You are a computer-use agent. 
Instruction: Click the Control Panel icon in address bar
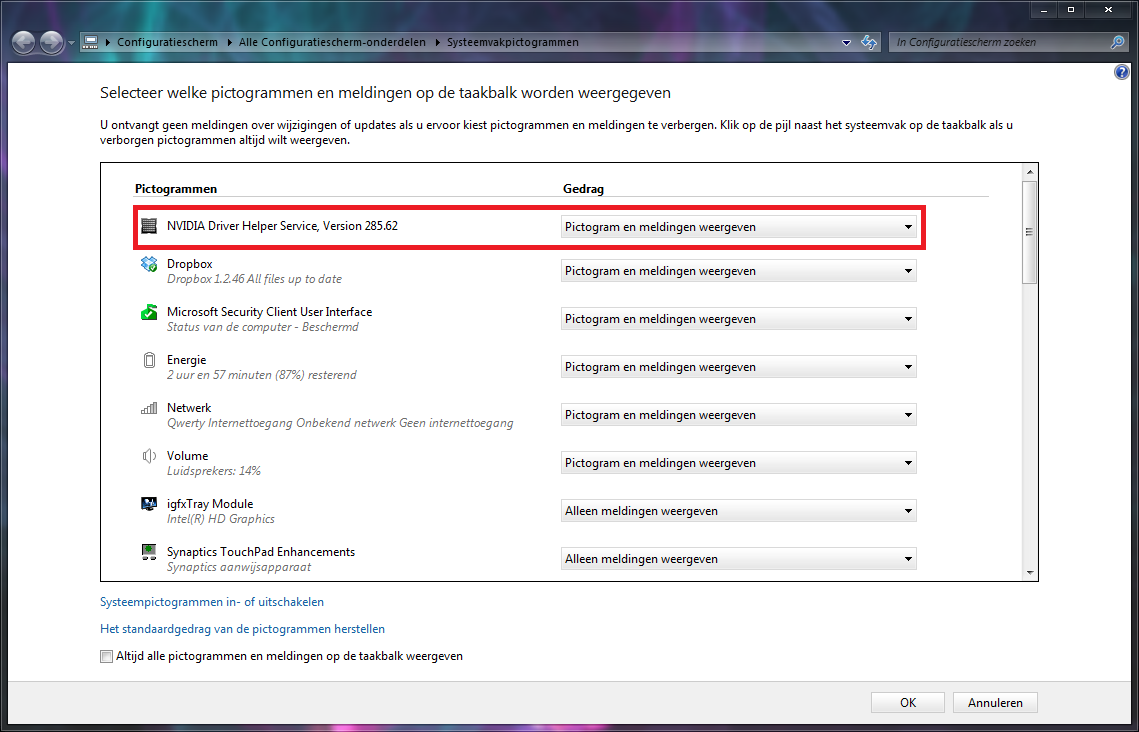click(x=90, y=42)
